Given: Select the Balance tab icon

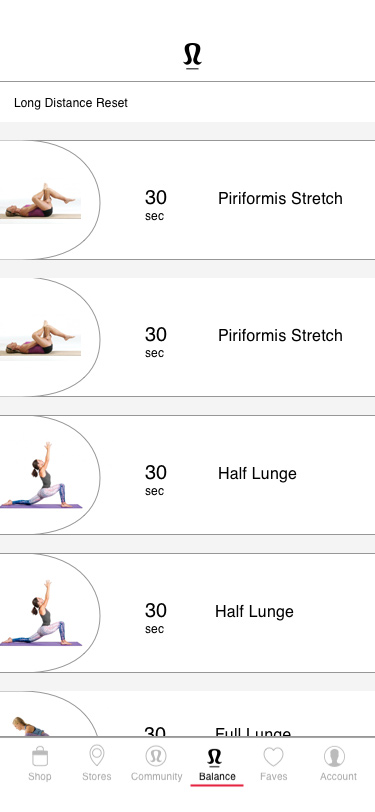Looking at the screenshot, I should [x=214, y=758].
